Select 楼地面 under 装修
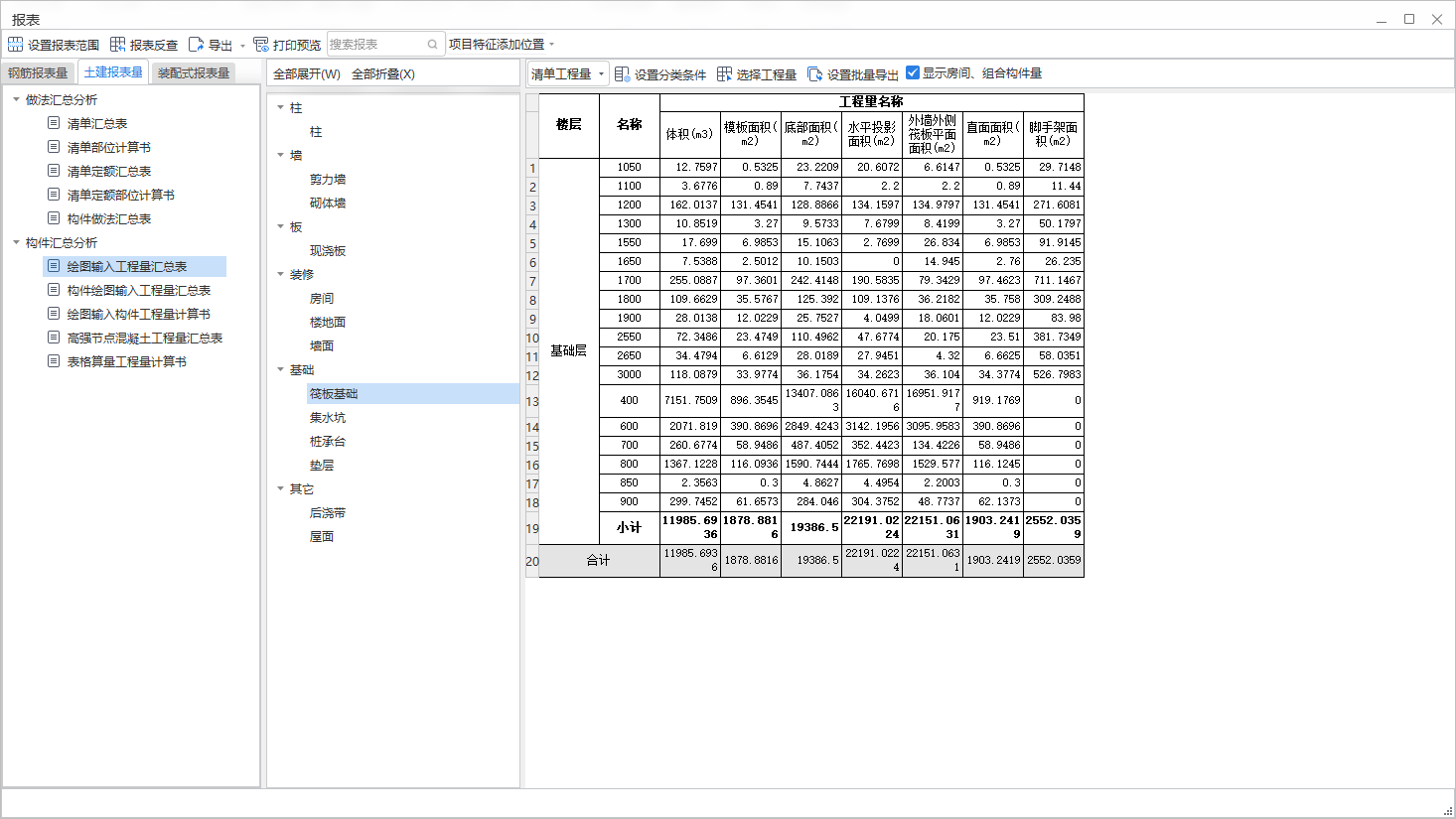Screen dimensions: 1456x819 [328, 322]
